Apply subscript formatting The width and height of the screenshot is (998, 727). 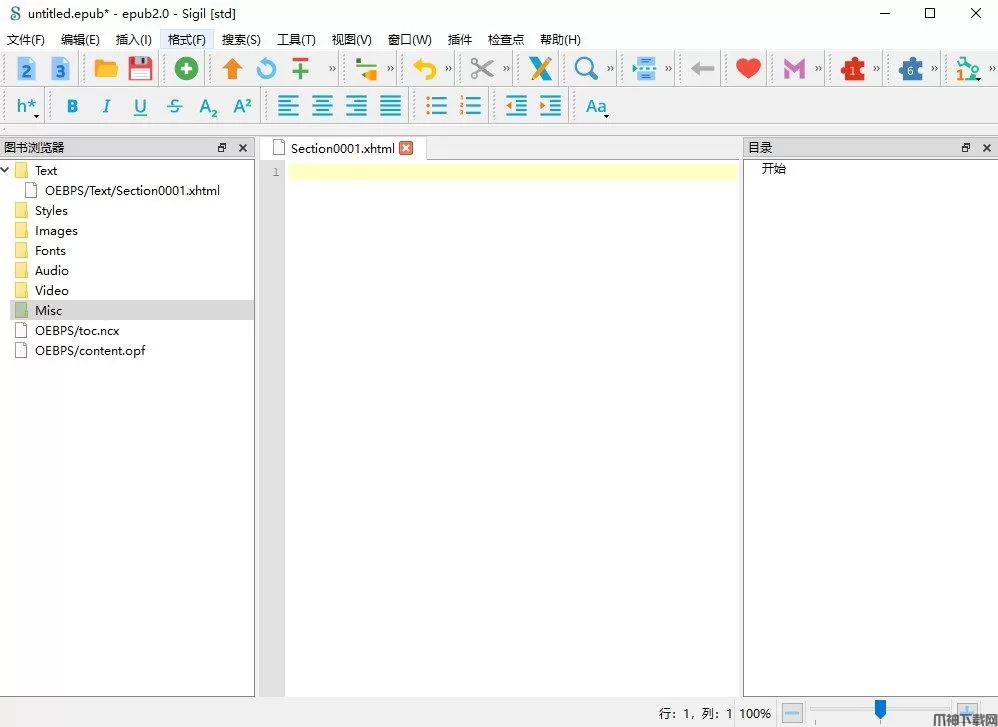click(x=208, y=107)
